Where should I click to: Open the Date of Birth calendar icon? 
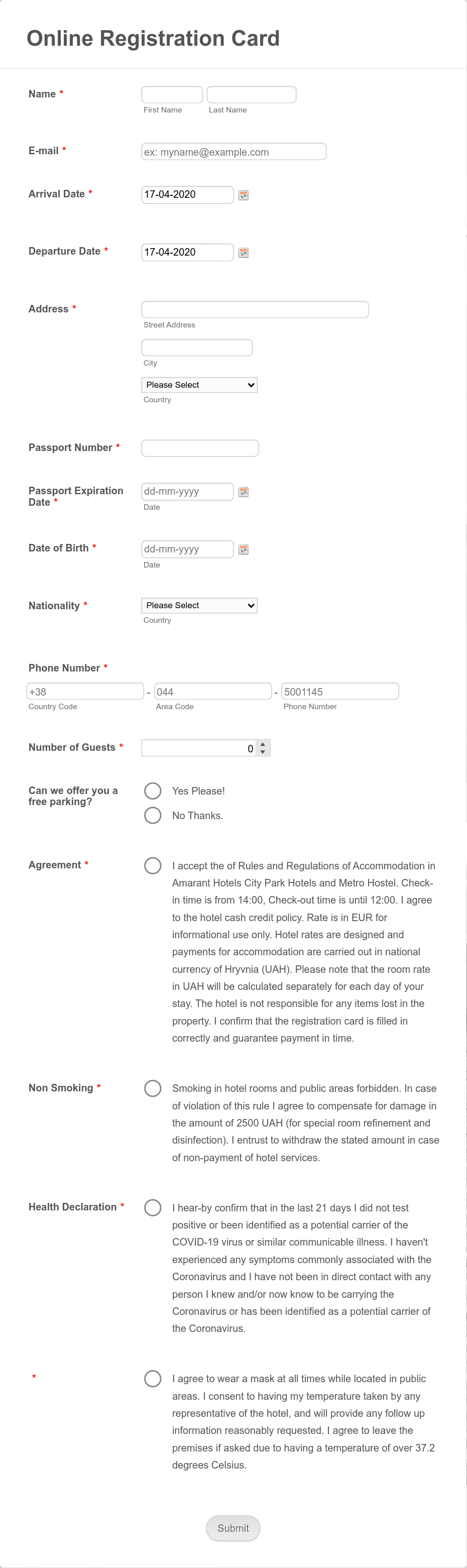tap(244, 549)
